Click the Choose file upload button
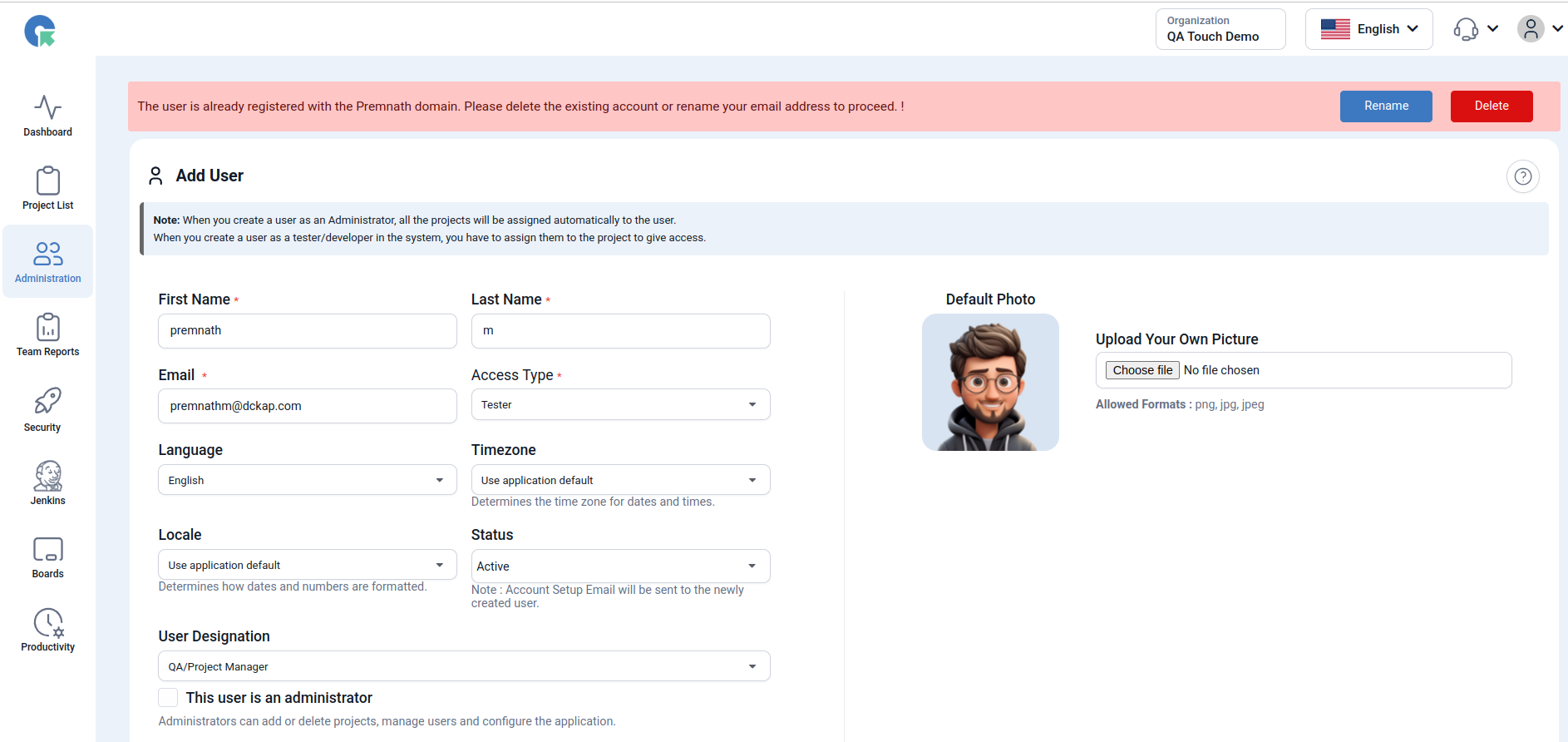Viewport: 1568px width, 742px height. tap(1142, 370)
